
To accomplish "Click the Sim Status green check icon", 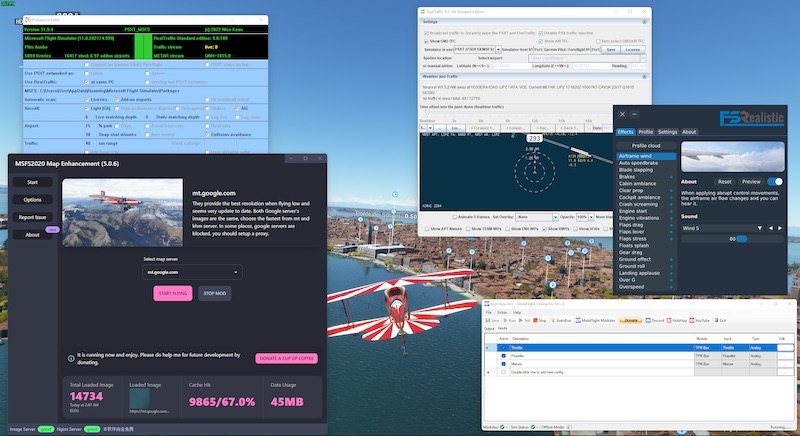I will pyautogui.click(x=533, y=427).
